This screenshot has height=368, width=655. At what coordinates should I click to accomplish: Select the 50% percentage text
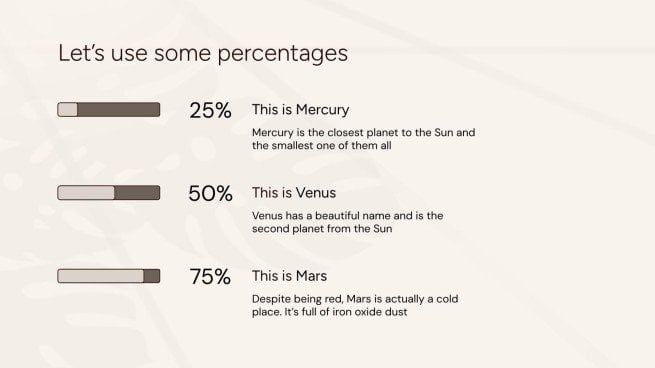(x=210, y=193)
